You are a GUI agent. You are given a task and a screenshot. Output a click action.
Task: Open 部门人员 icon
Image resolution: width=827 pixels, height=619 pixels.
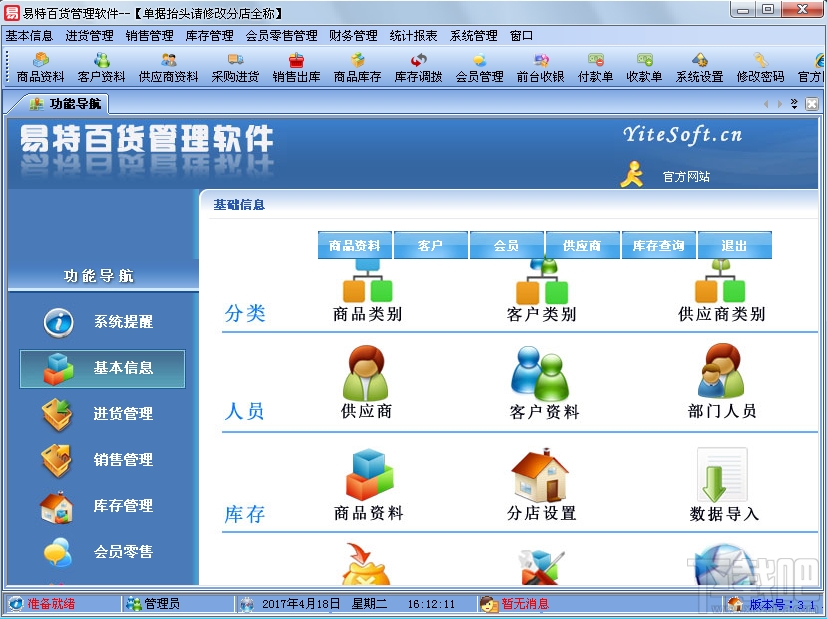[x=720, y=371]
